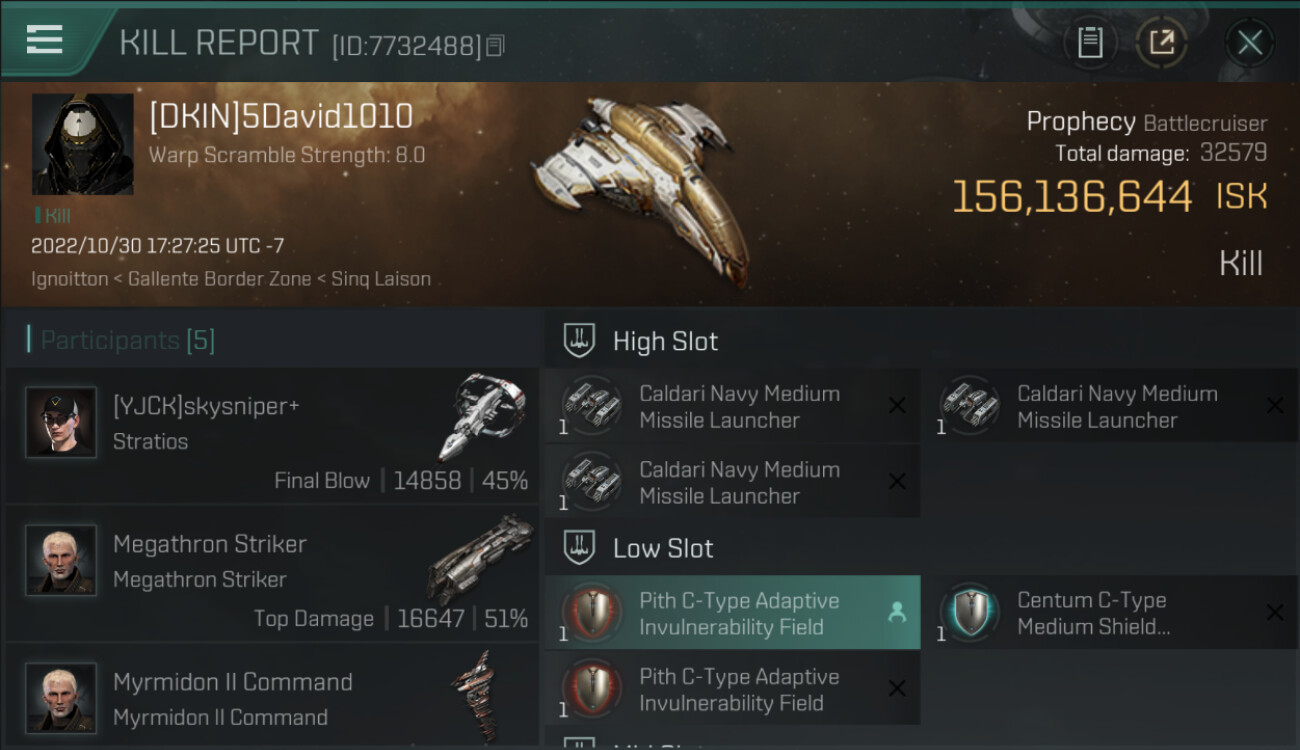
Task: Click the Prophecy ship image
Action: 640,185
